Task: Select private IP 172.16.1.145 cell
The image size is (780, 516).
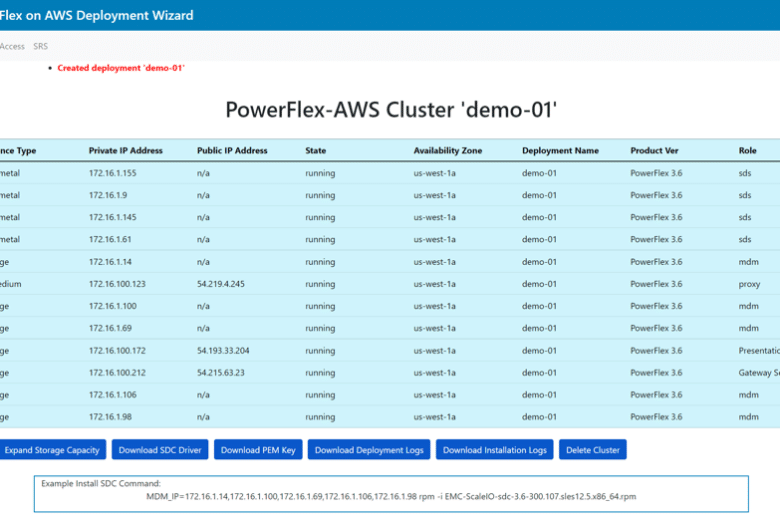Action: coord(112,217)
